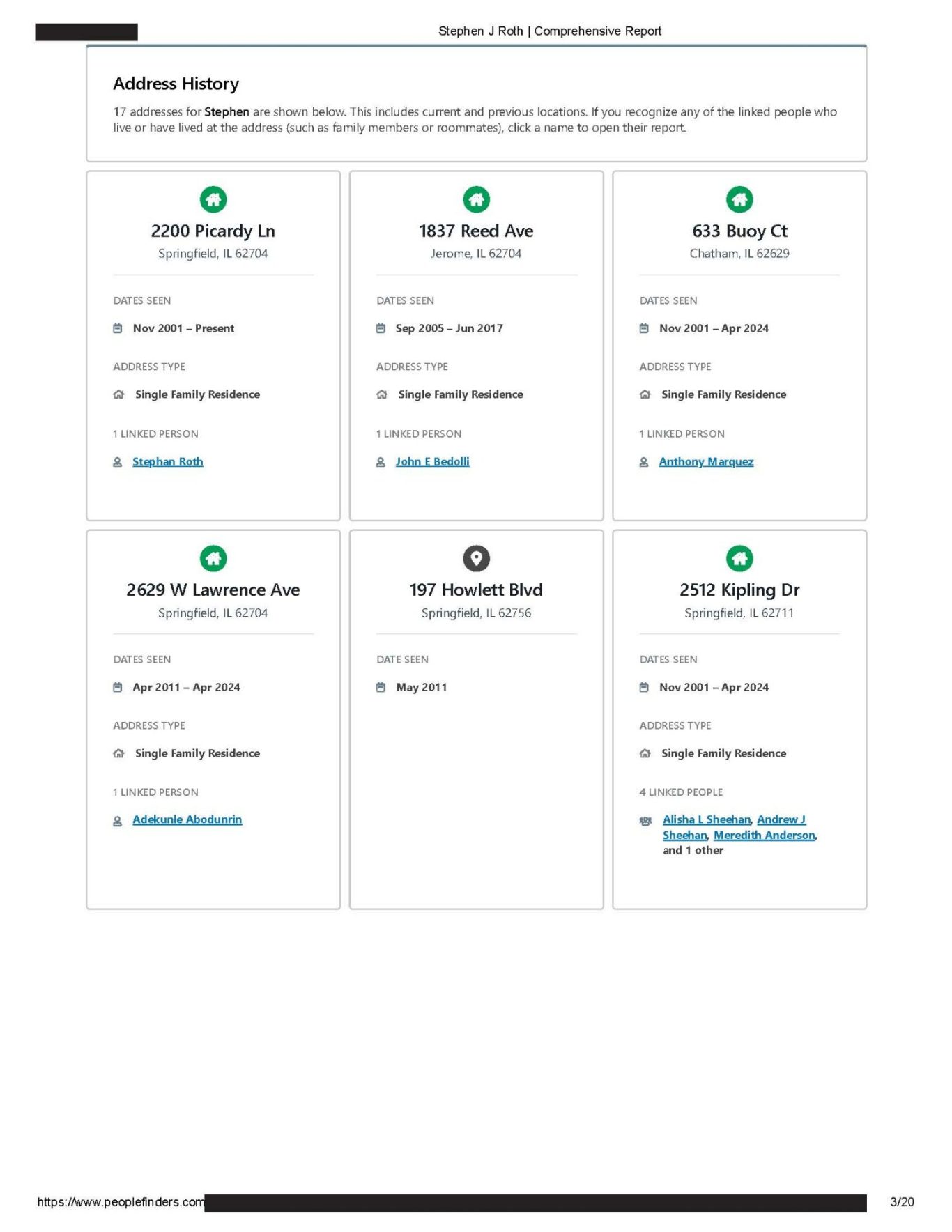Click the map pin icon above 197 Howlett Blvd
The height and width of the screenshot is (1232, 952).
pos(476,558)
